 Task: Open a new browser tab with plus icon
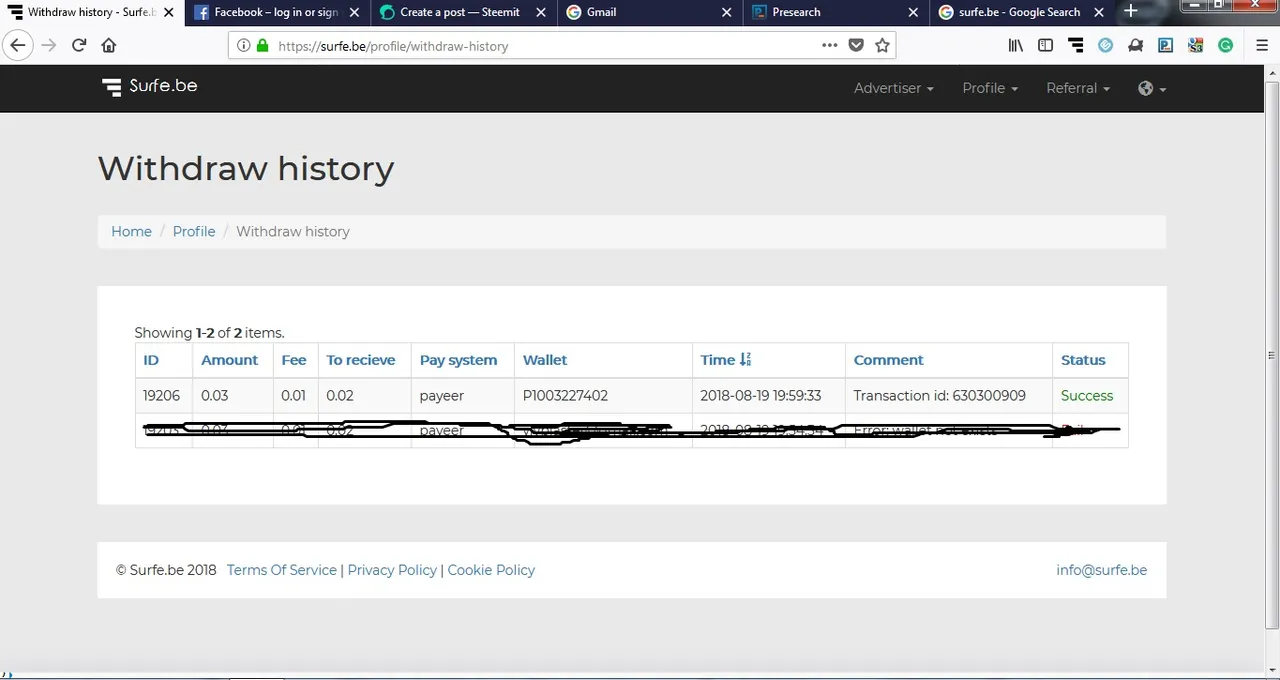(1131, 11)
